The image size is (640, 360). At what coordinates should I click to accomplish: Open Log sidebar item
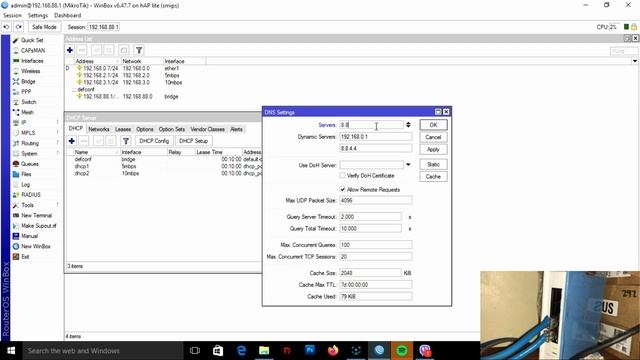click(x=25, y=184)
